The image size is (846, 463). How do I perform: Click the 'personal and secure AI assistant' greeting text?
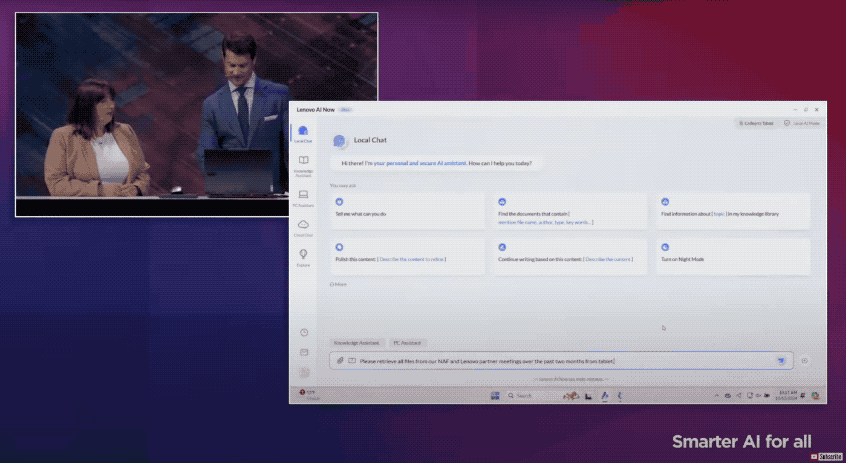coord(420,163)
